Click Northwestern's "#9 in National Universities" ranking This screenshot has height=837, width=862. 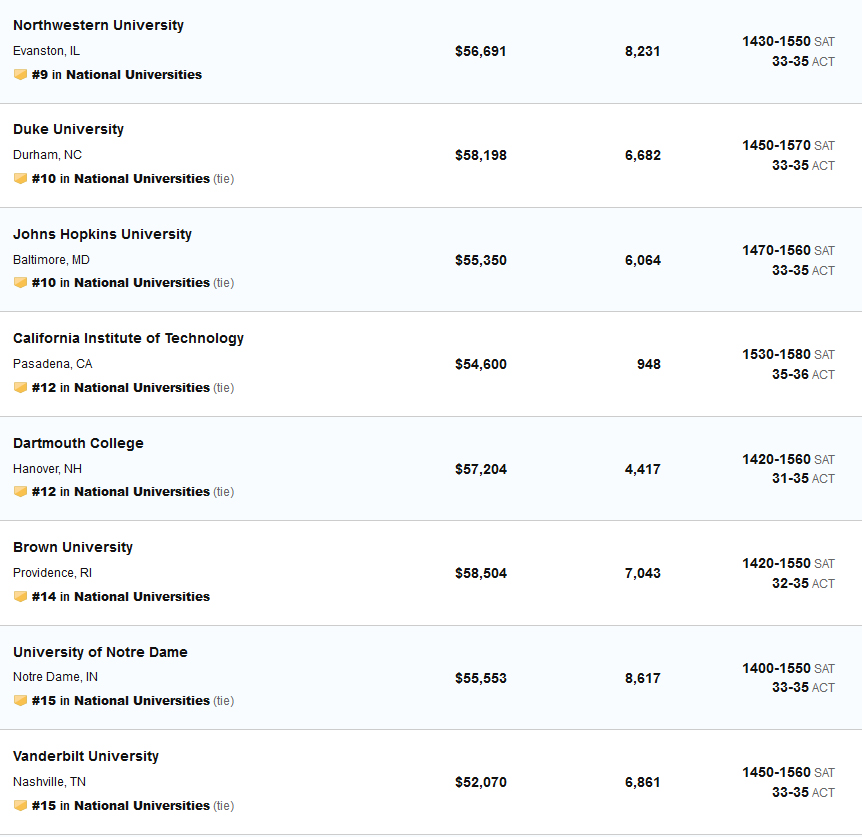pyautogui.click(x=116, y=75)
